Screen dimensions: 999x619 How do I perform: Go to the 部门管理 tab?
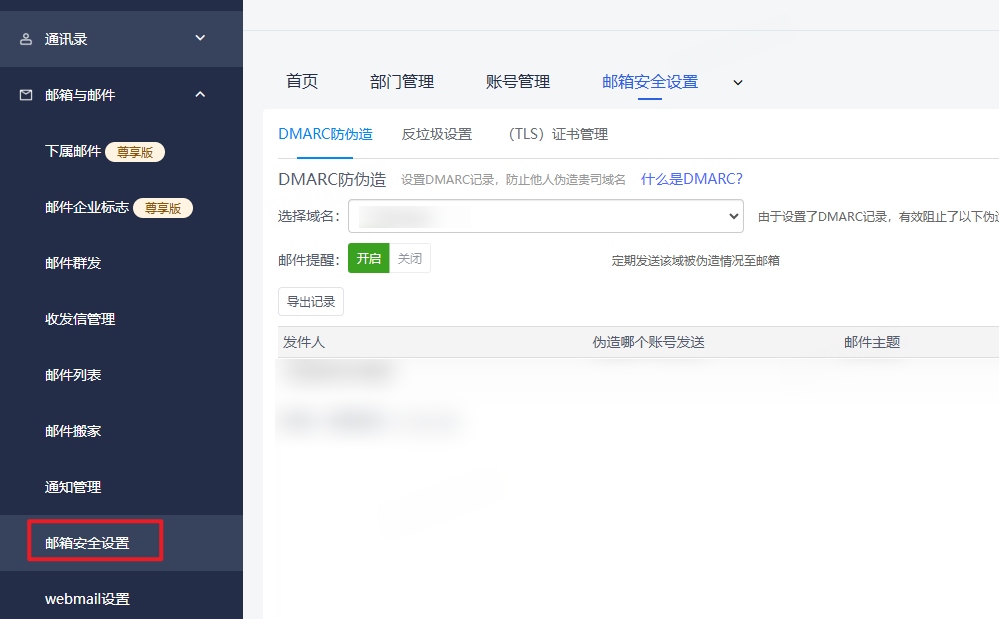tap(402, 82)
